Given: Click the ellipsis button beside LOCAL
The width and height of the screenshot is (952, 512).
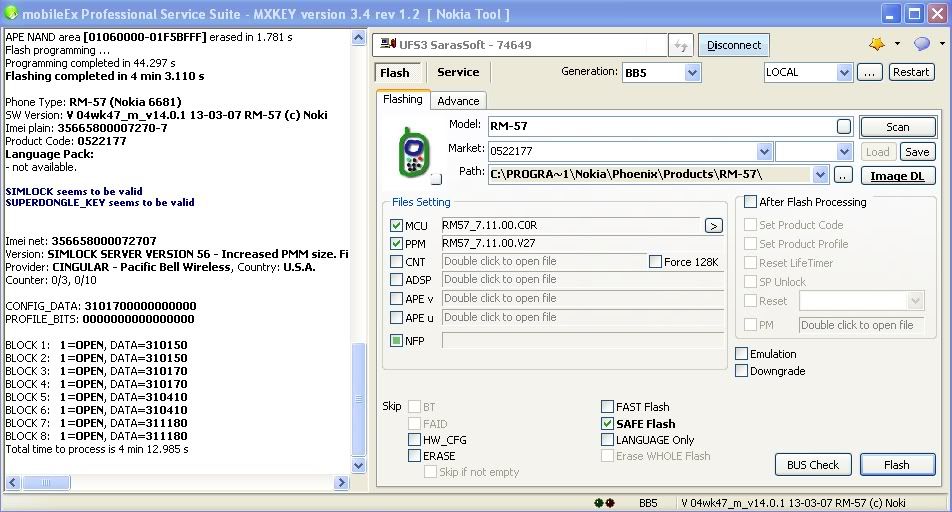Looking at the screenshot, I should pos(869,72).
